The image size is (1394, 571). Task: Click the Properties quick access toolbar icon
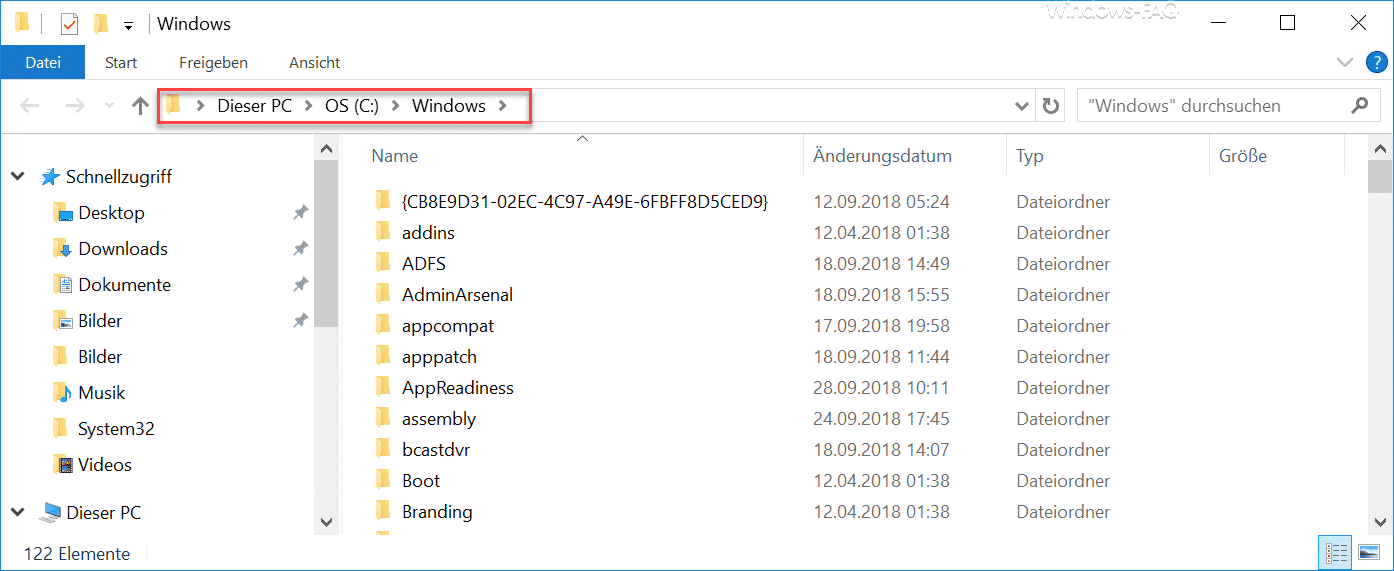click(x=69, y=23)
